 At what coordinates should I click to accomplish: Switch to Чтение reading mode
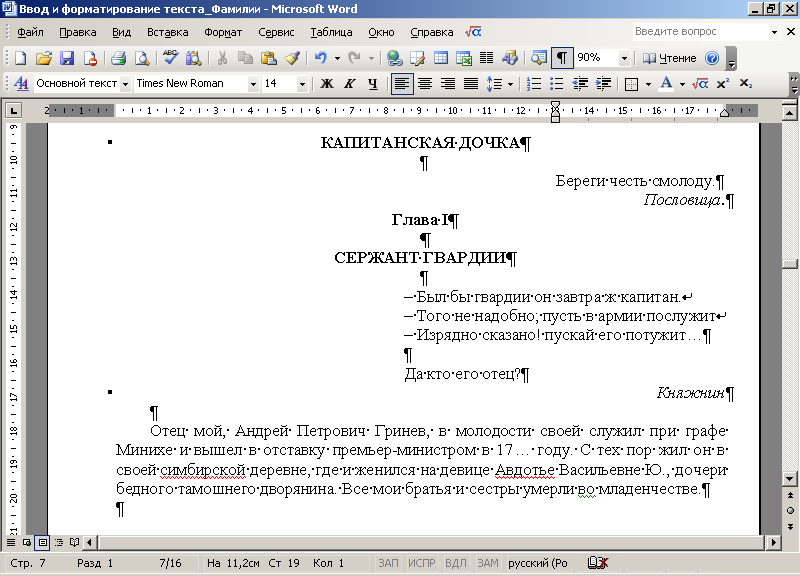(669, 58)
